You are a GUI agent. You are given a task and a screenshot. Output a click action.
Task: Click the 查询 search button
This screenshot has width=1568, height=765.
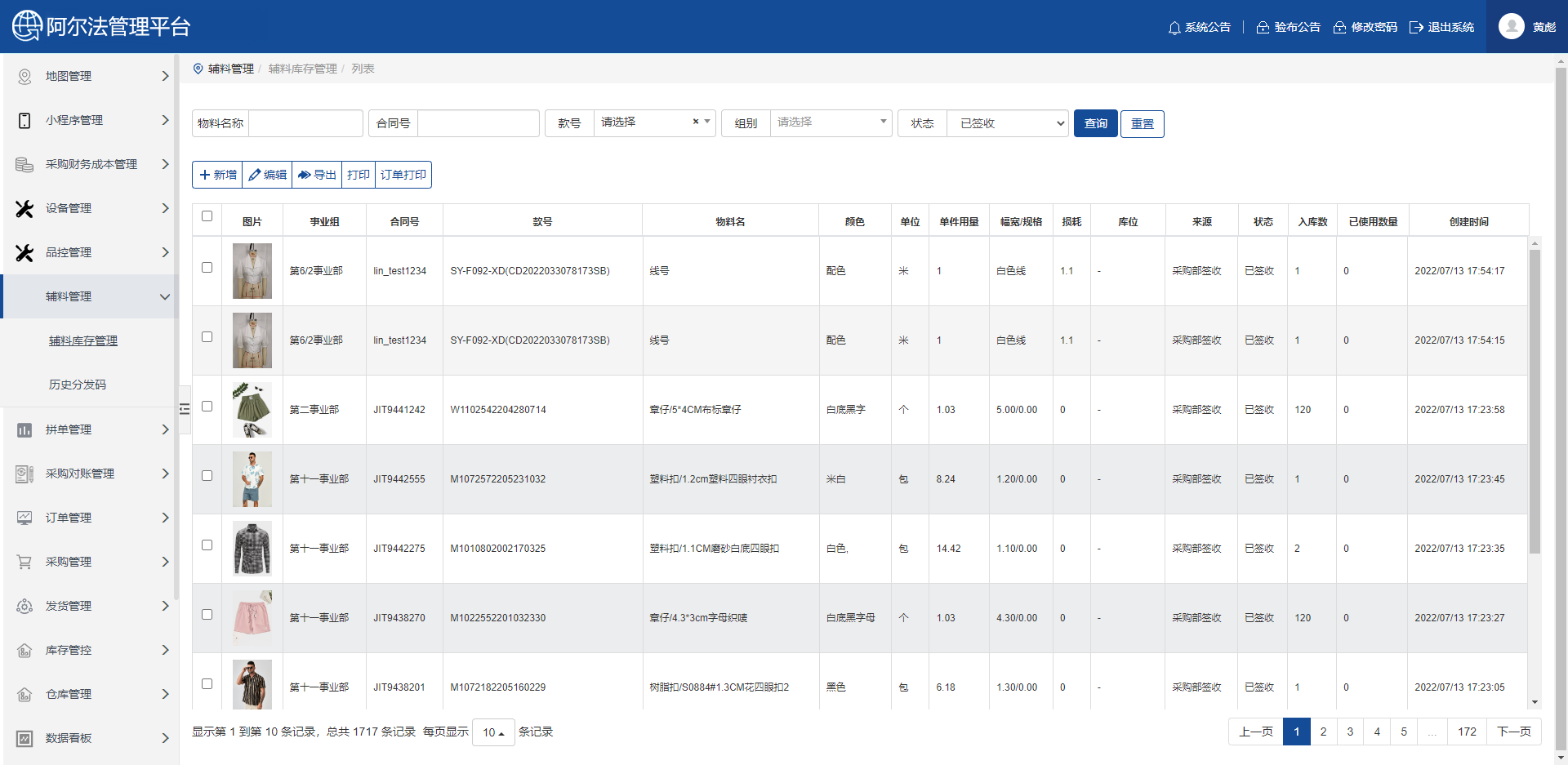click(x=1095, y=123)
